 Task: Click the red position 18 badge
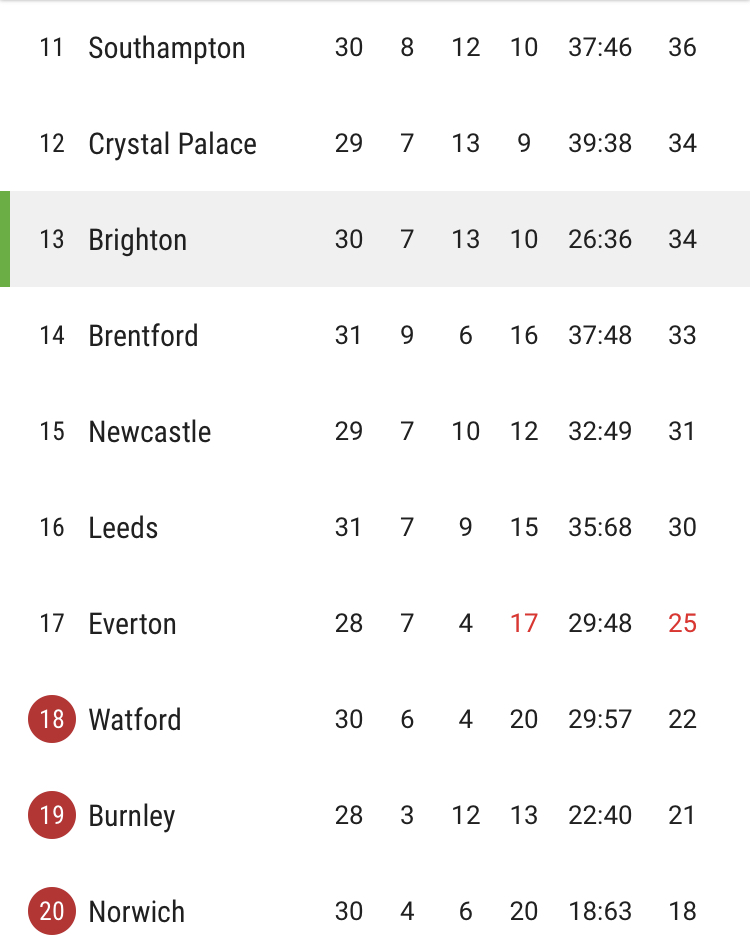pos(52,719)
